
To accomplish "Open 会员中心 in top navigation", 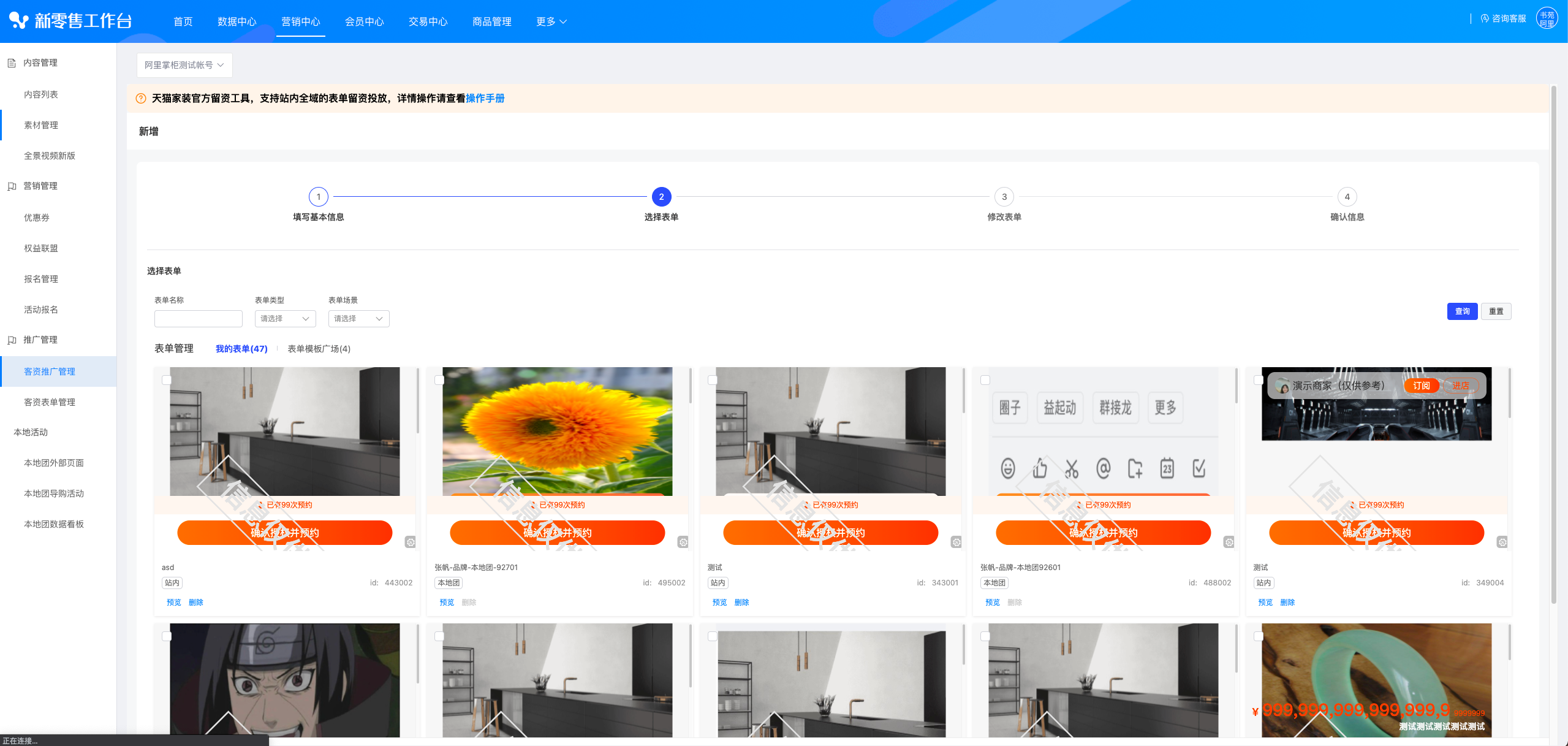I will [x=364, y=21].
